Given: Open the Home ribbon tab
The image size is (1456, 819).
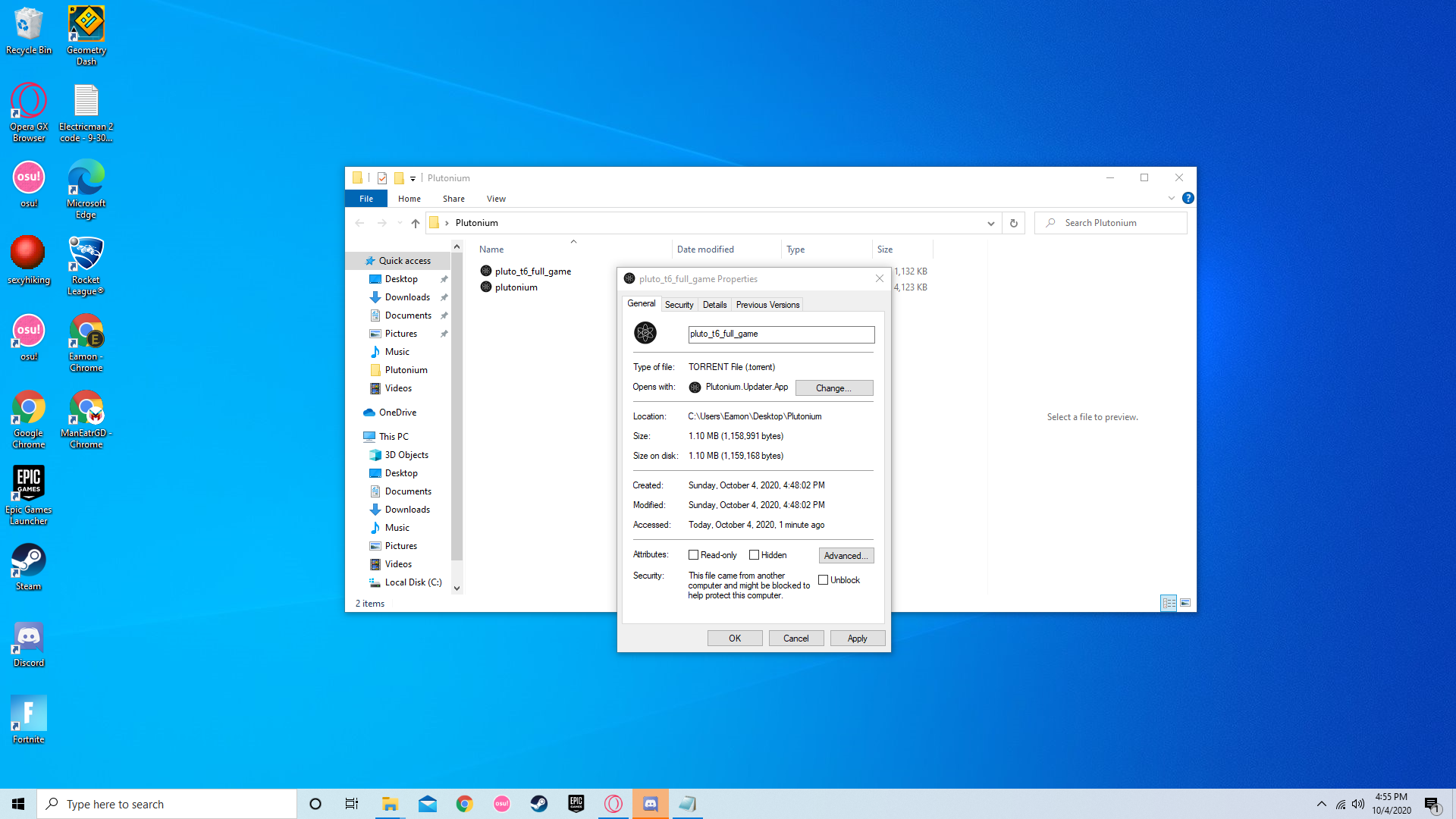Looking at the screenshot, I should [409, 199].
